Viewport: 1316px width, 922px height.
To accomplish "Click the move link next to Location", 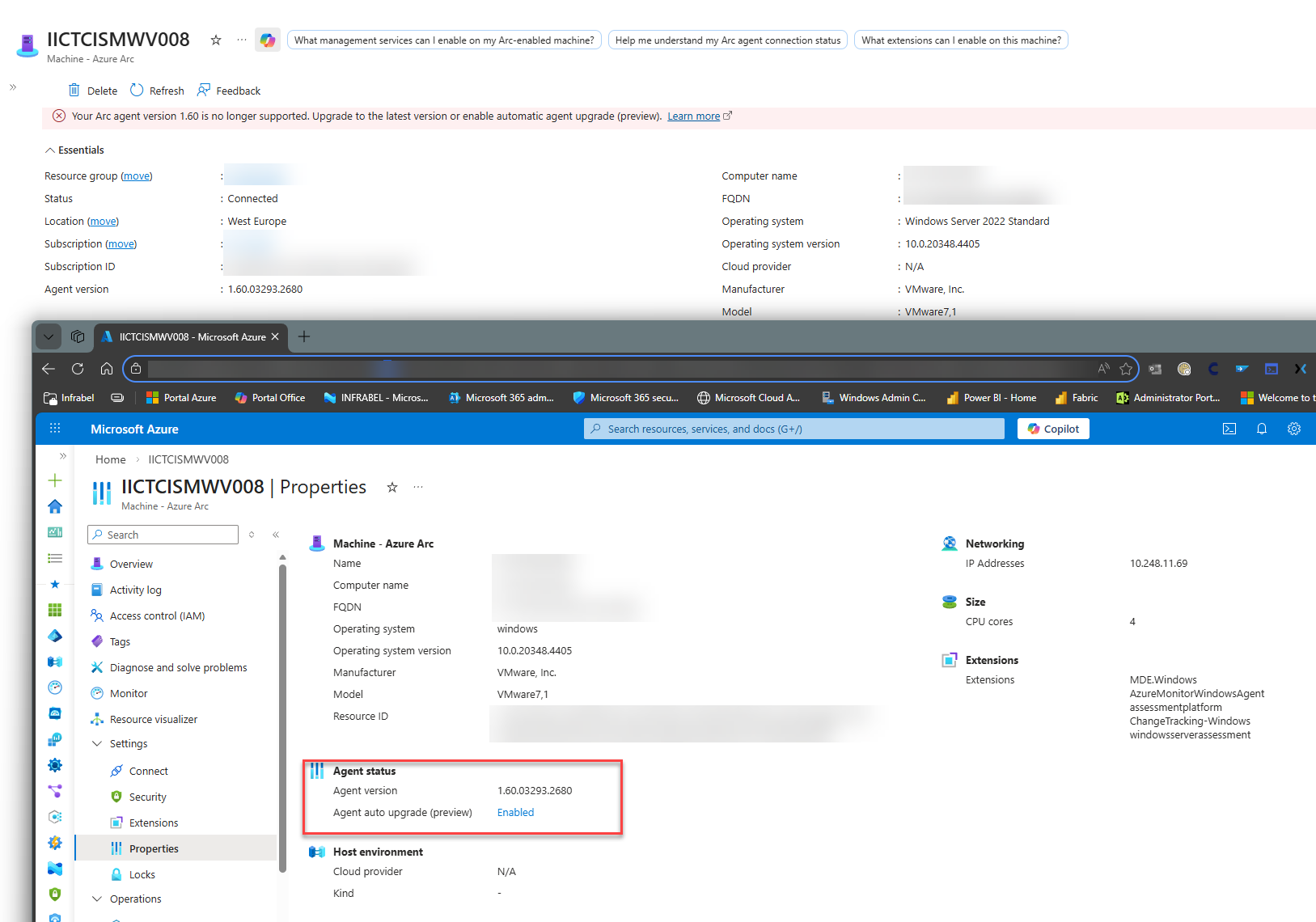I will (103, 222).
